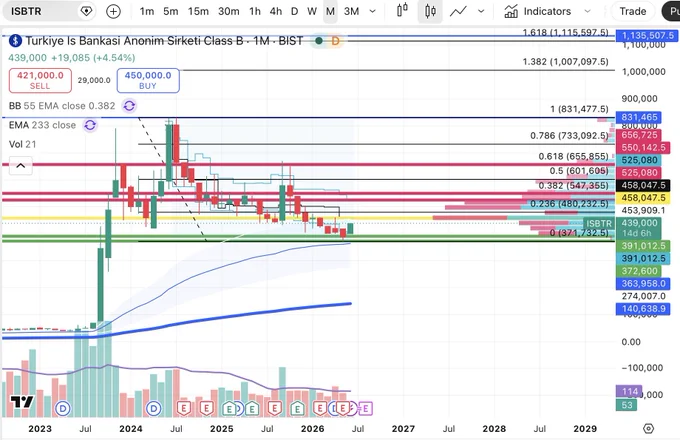Click the chart title Turkiye Is Bankasi text
Screen dimensions: 680x440
pos(164,41)
